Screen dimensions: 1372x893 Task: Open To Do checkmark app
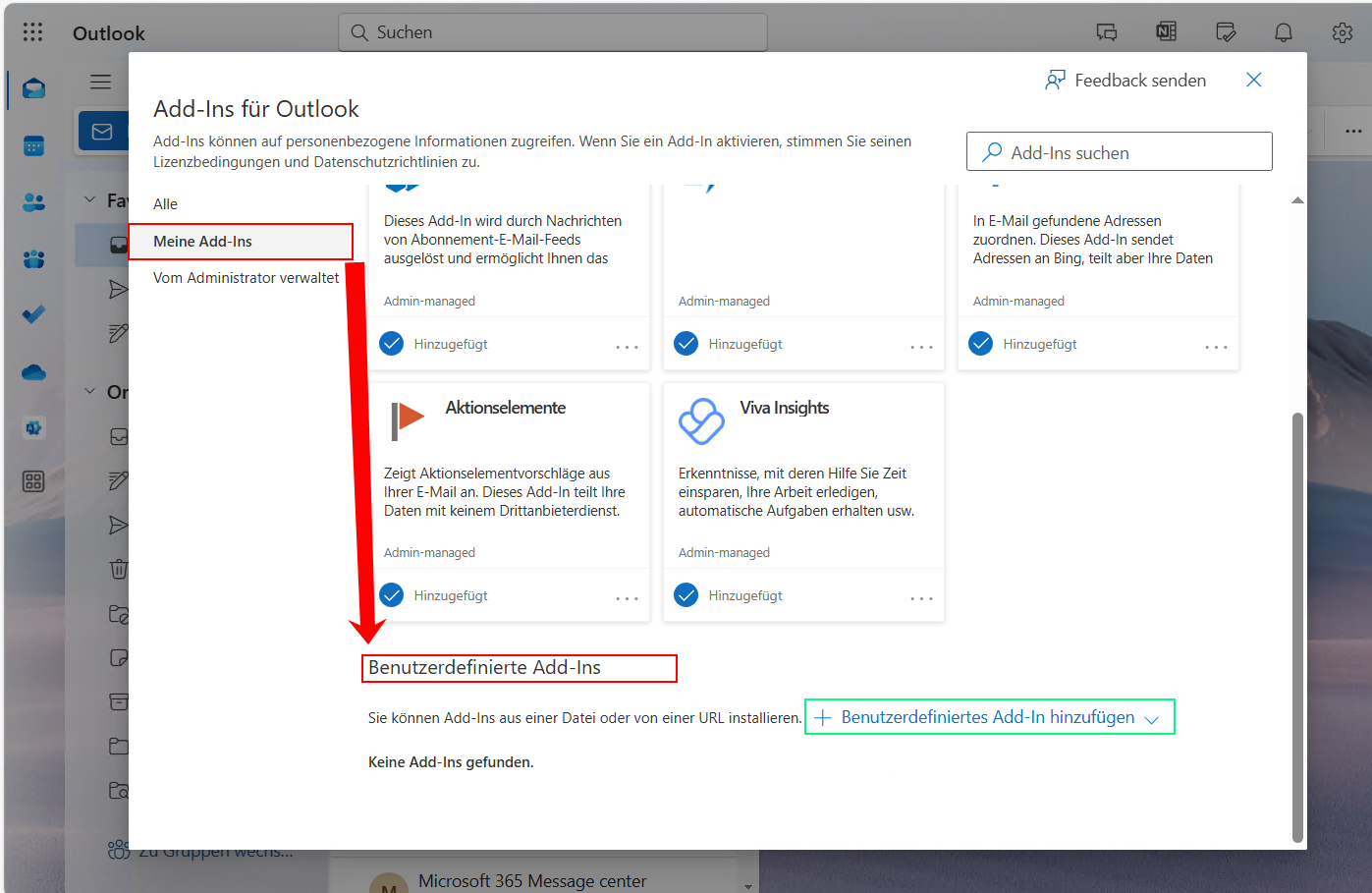click(33, 314)
